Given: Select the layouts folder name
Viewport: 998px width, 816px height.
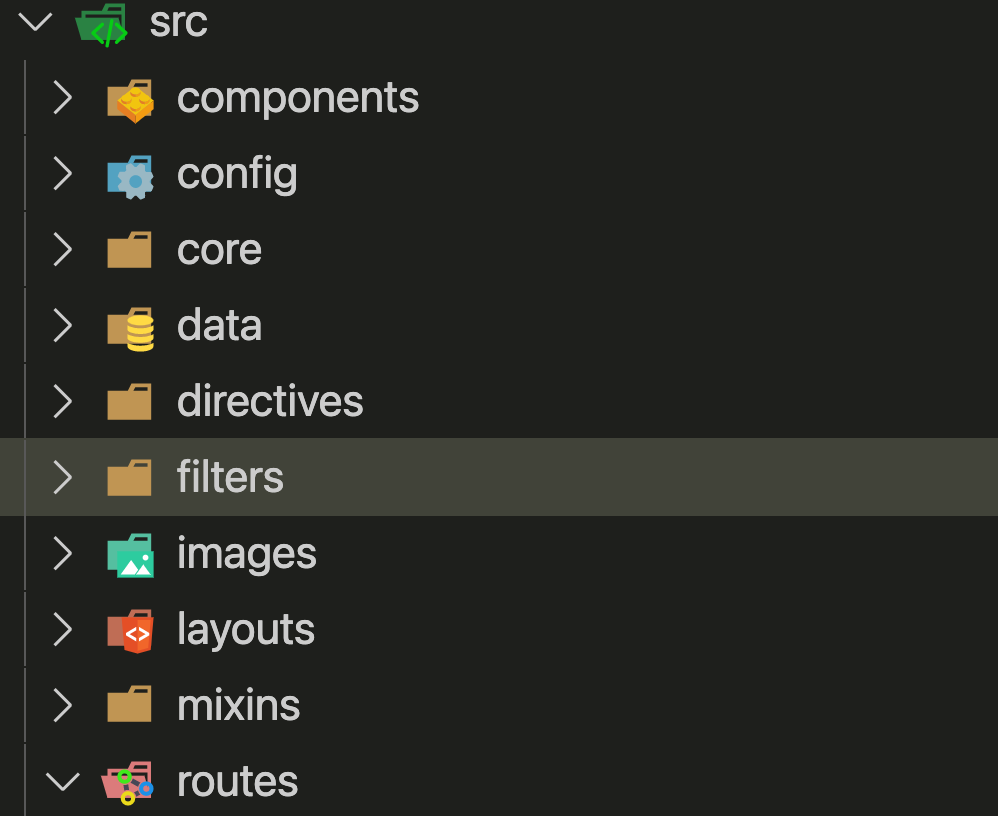Looking at the screenshot, I should (x=246, y=630).
